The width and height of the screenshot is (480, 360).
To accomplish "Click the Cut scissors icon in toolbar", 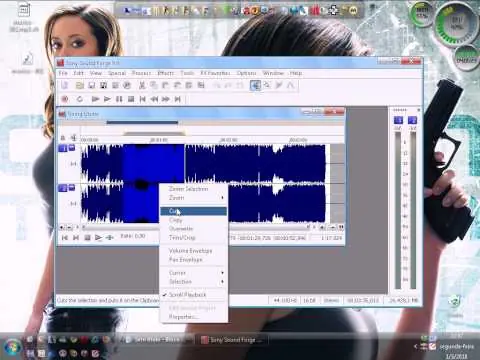I will click(142, 85).
